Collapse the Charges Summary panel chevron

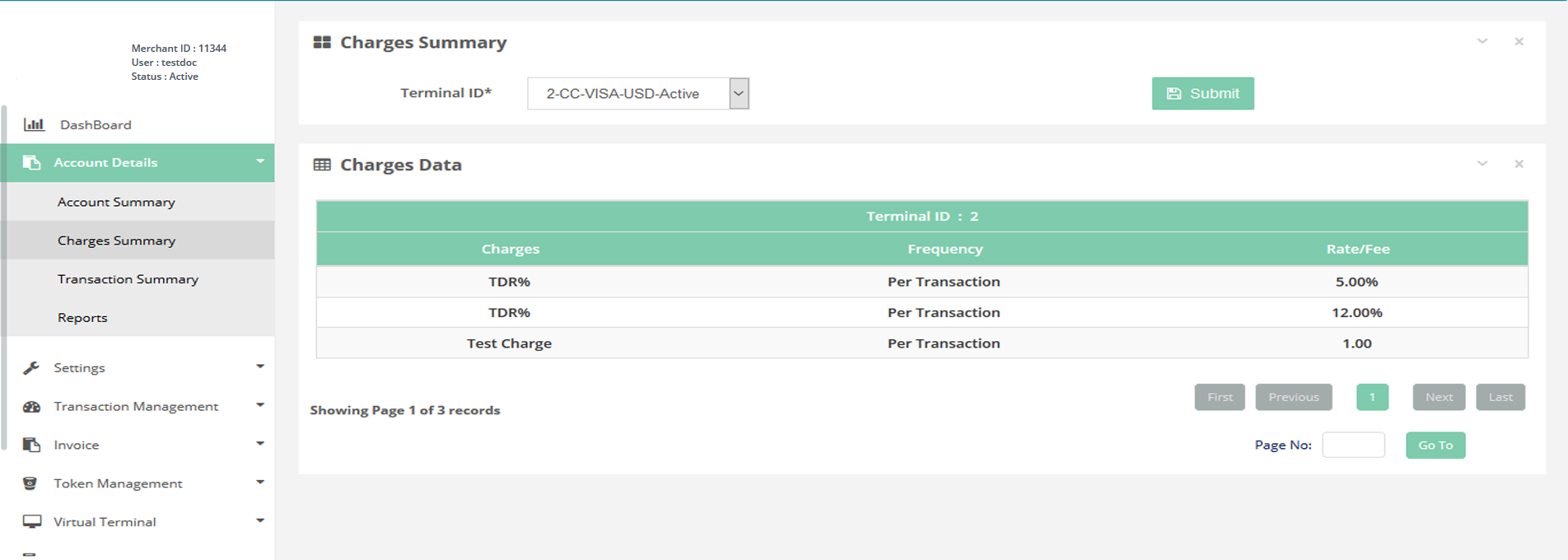[1482, 41]
